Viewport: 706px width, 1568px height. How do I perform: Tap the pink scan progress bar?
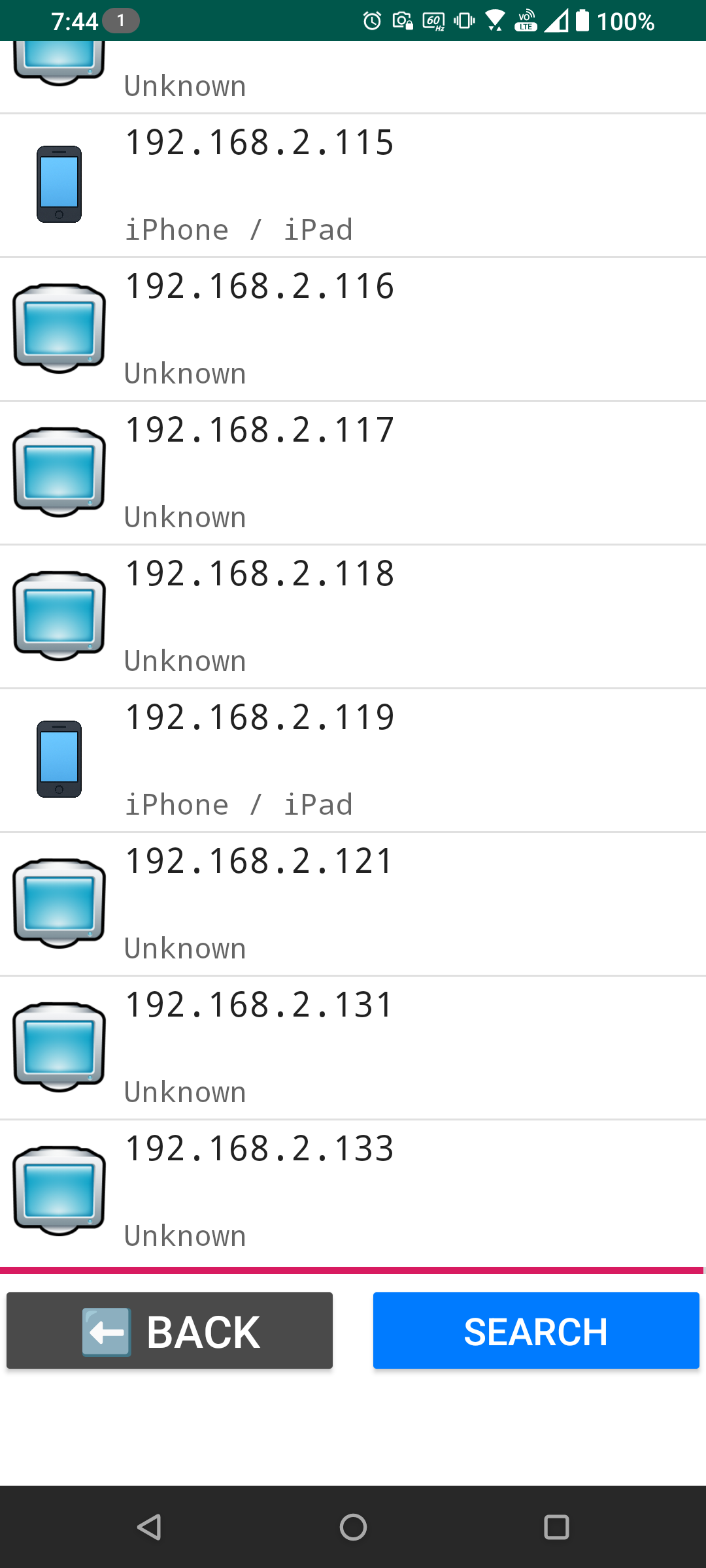352,1270
